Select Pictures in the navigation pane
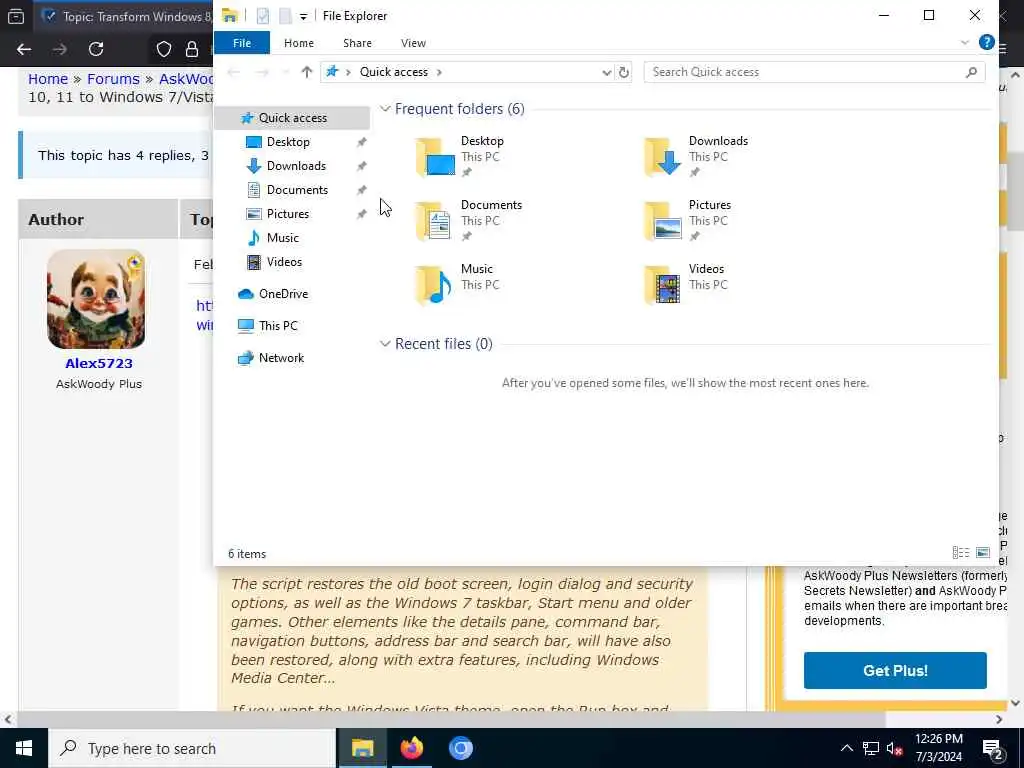Image resolution: width=1024 pixels, height=768 pixels. pyautogui.click(x=287, y=214)
